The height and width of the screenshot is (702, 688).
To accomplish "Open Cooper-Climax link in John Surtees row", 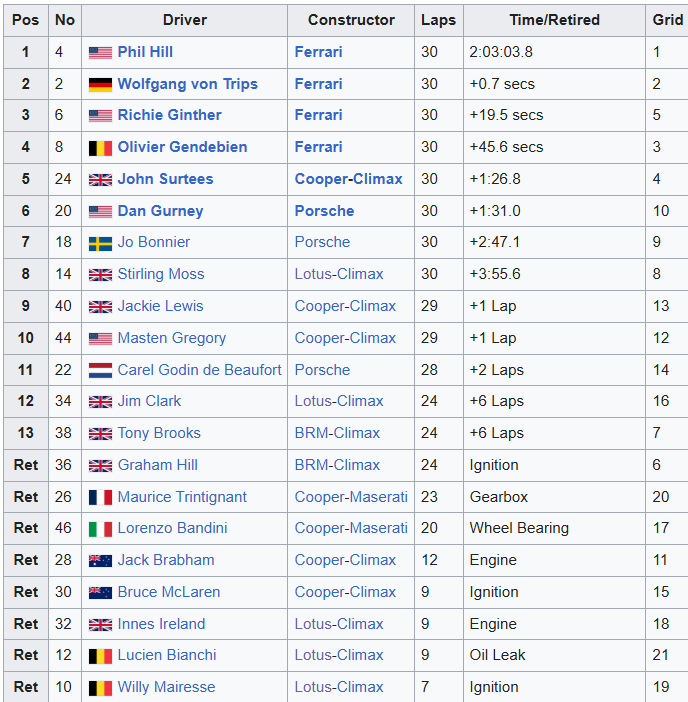I will coord(348,179).
